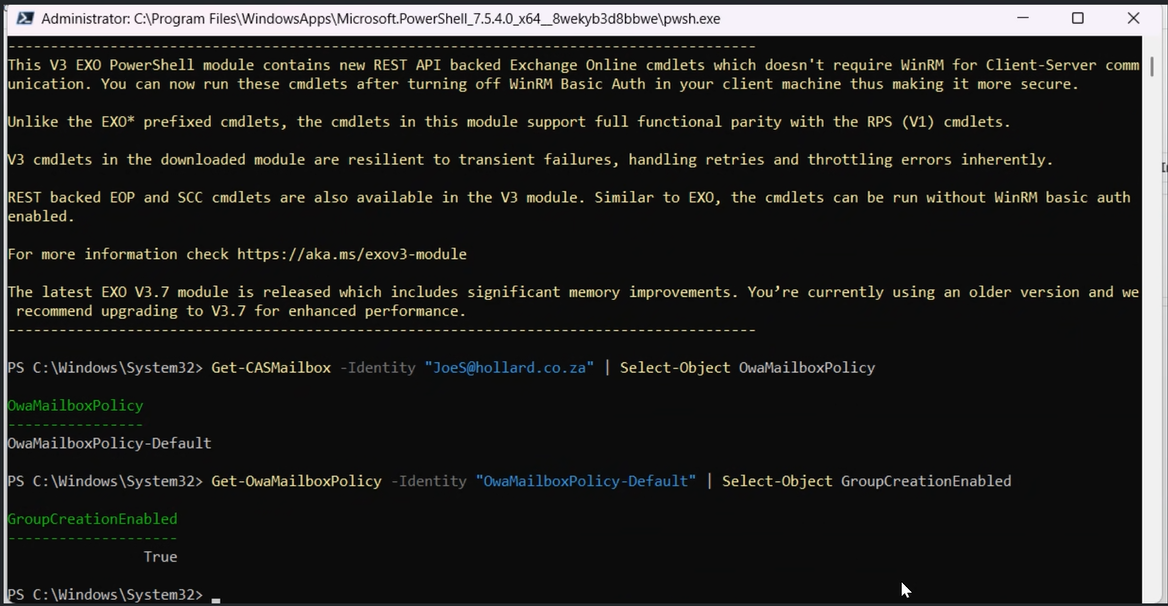
Task: Click the GroupCreationEnabled column header
Action: pyautogui.click(x=91, y=518)
